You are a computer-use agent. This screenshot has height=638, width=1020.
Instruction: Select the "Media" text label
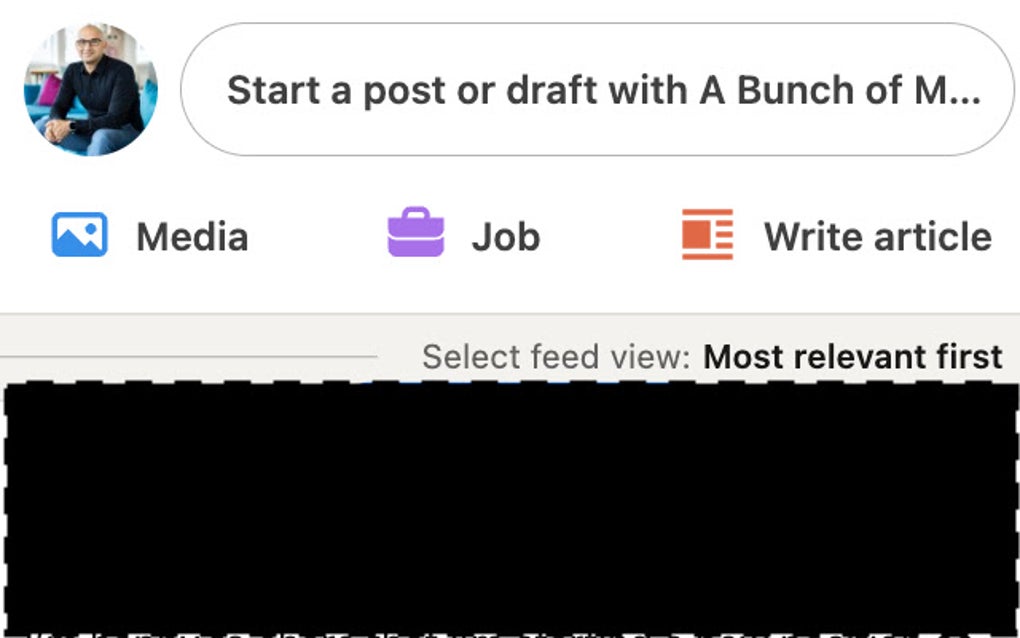[x=192, y=237]
